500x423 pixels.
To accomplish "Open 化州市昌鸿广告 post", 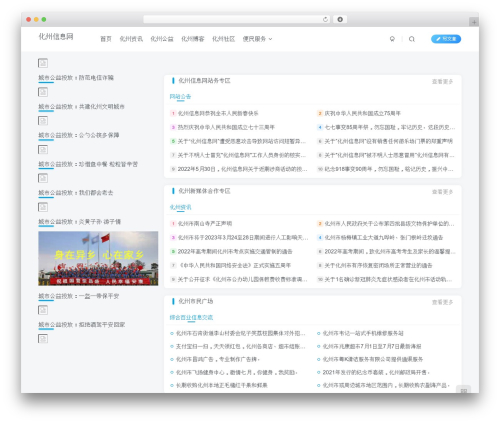I will (218, 360).
